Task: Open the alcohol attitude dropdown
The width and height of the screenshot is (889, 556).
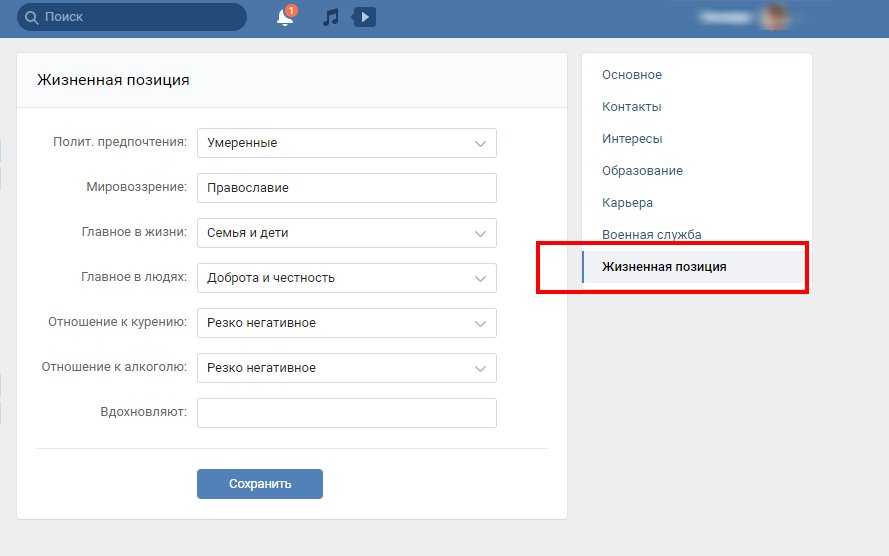Action: pyautogui.click(x=346, y=368)
